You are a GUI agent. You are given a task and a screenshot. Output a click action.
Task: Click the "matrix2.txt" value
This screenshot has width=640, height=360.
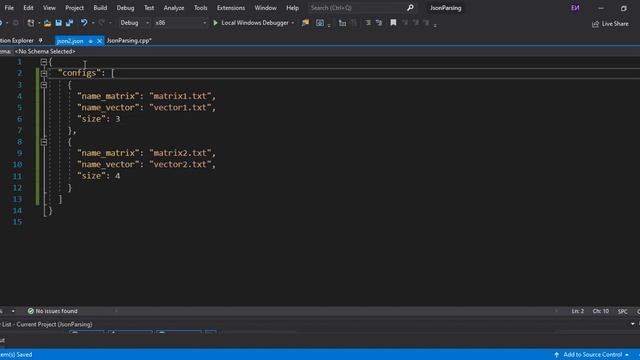pyautogui.click(x=180, y=153)
